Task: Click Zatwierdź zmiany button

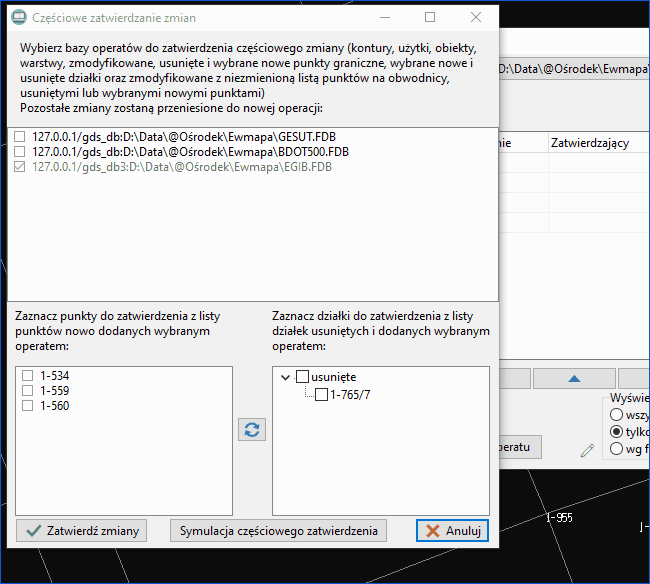Action: click(82, 531)
